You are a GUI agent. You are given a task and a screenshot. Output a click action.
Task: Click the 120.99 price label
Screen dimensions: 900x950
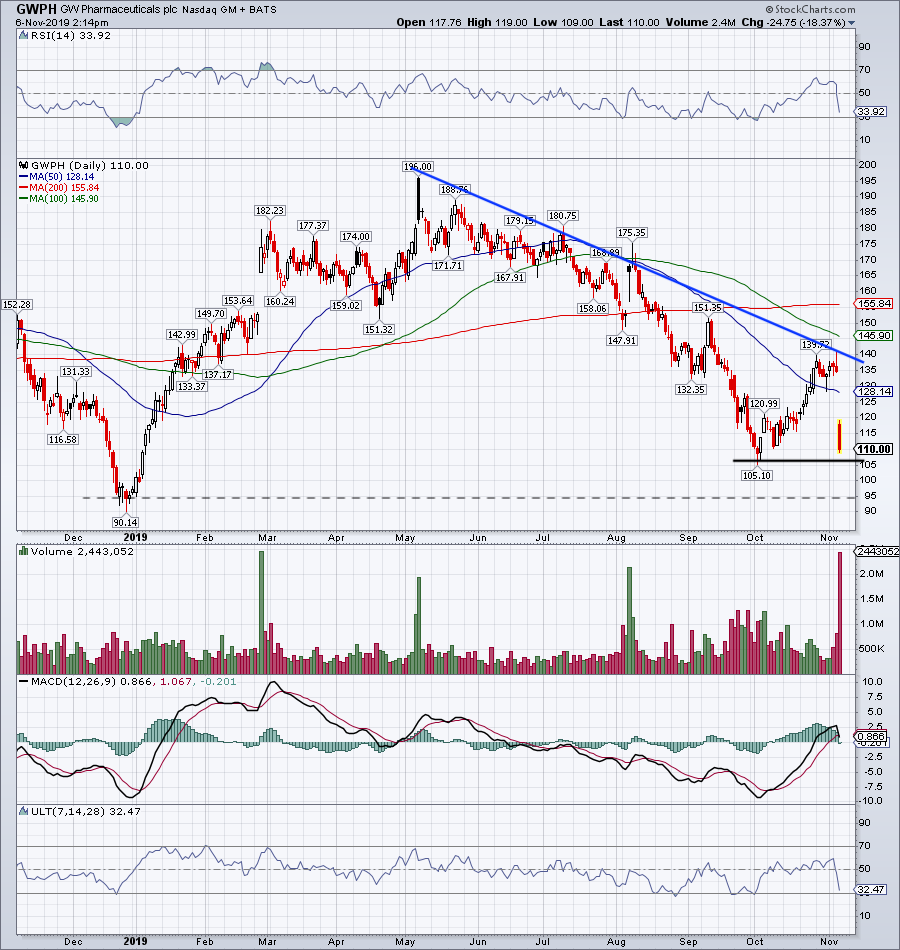click(x=764, y=404)
